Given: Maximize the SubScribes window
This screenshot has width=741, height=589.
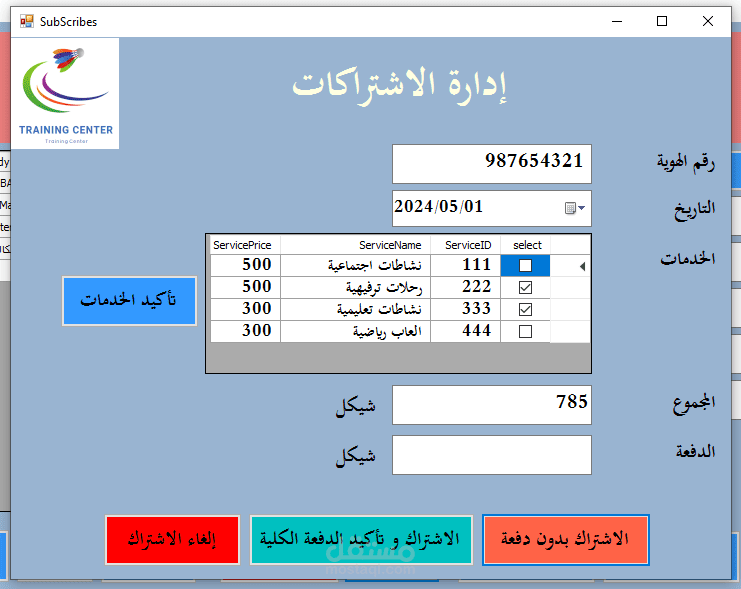Looking at the screenshot, I should click(662, 21).
